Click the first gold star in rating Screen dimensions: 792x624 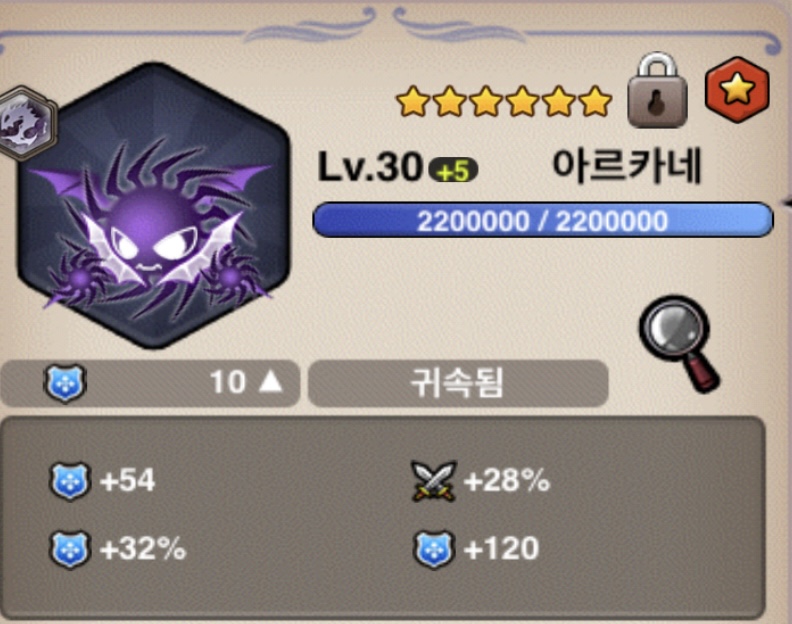tap(413, 102)
